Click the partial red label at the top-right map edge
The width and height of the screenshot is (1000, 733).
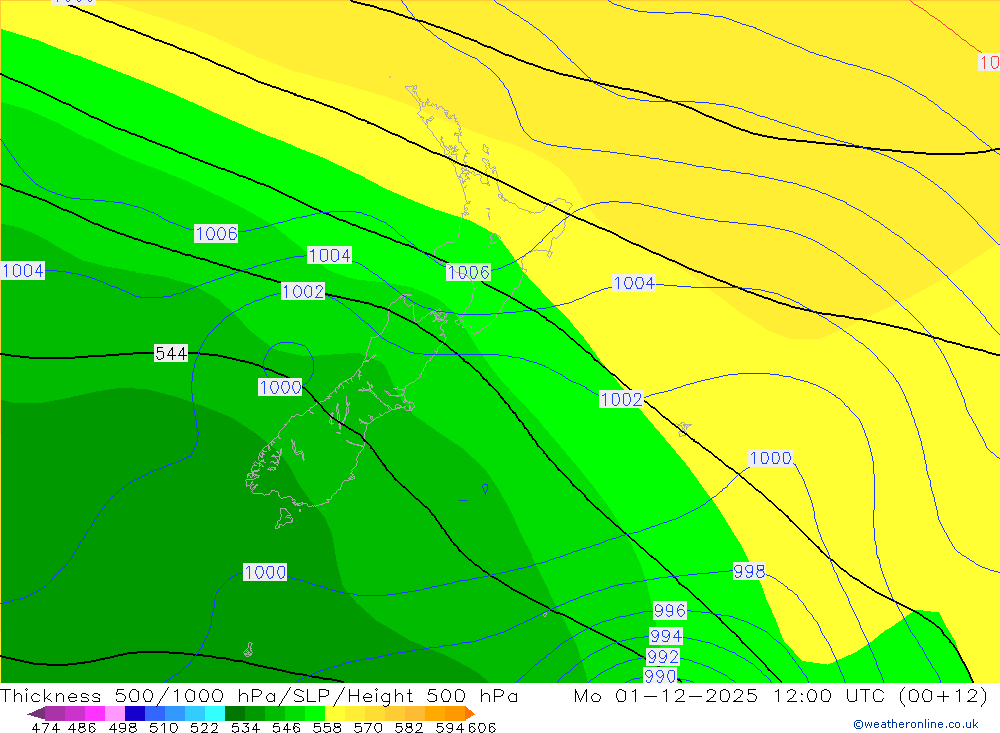(x=989, y=63)
